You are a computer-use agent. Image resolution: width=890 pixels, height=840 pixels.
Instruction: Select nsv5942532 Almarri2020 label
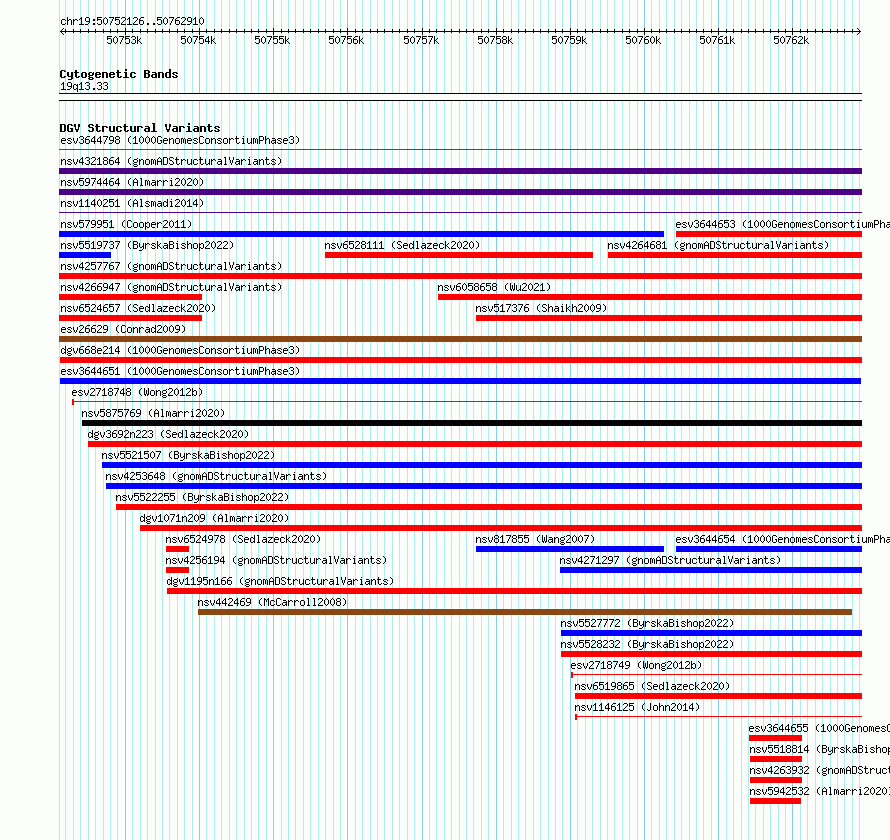(x=820, y=791)
